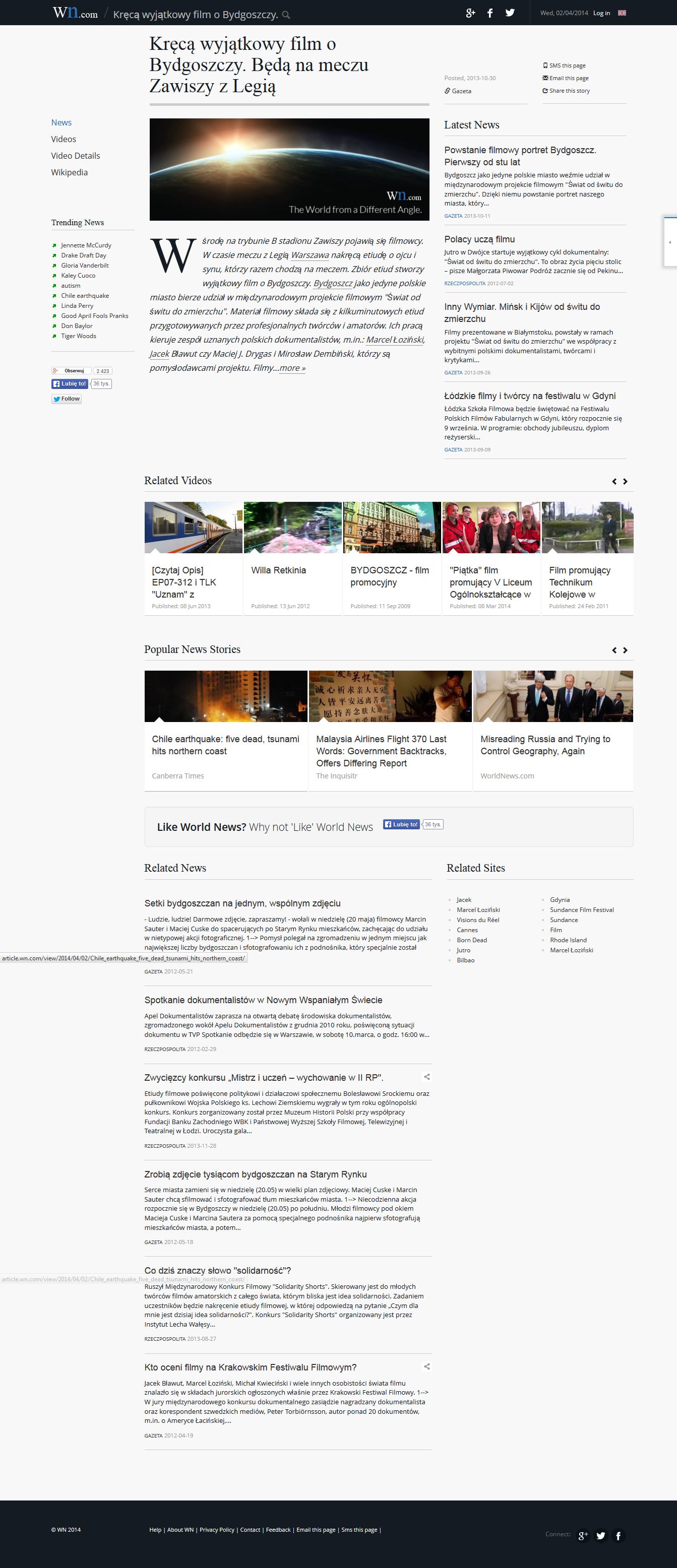The width and height of the screenshot is (677, 1568).
Task: Open Łódzkie filmy i twórcy headline
Action: (530, 396)
